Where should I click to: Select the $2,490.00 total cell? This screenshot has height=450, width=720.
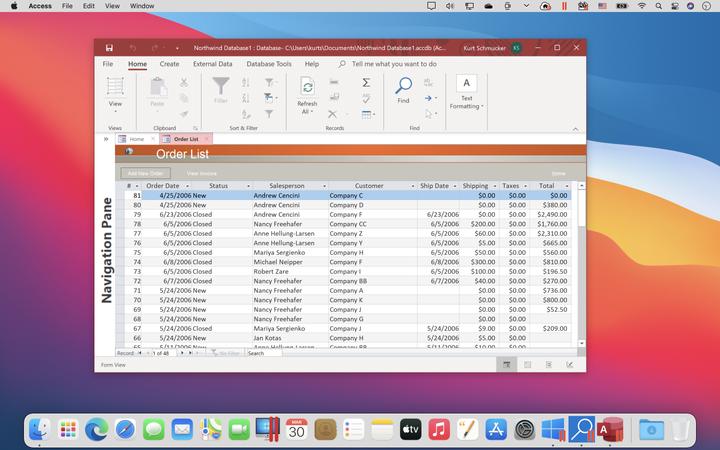tap(550, 214)
